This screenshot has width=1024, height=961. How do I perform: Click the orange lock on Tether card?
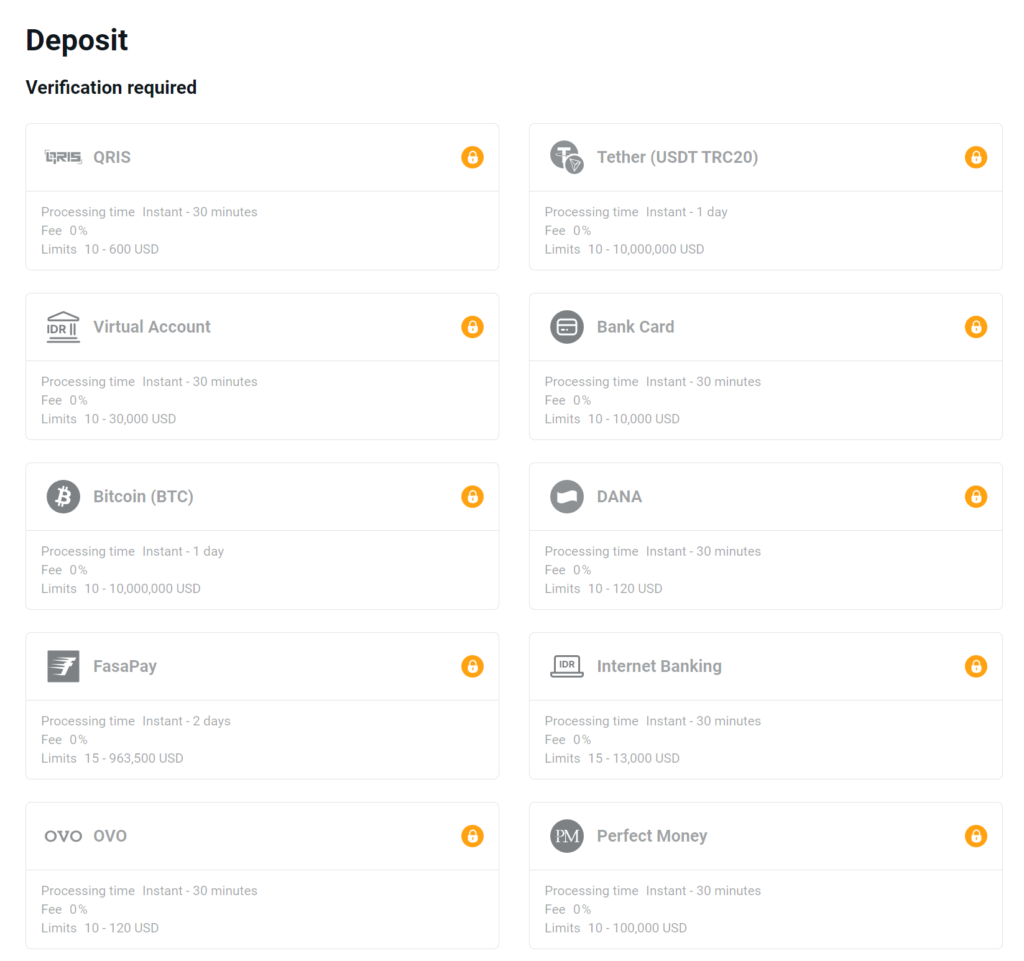point(976,157)
